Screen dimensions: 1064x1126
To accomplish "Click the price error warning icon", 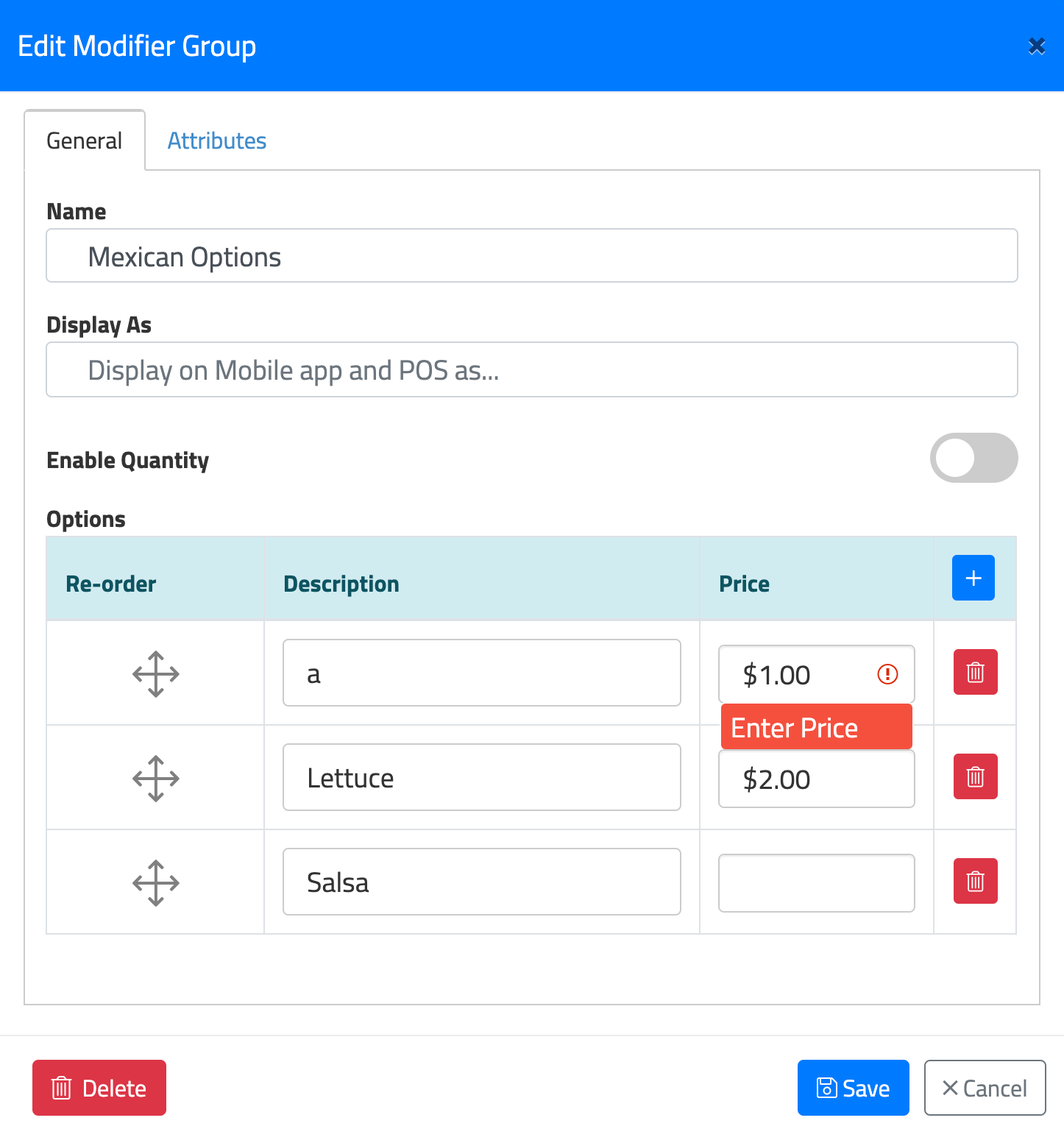I will coord(887,674).
